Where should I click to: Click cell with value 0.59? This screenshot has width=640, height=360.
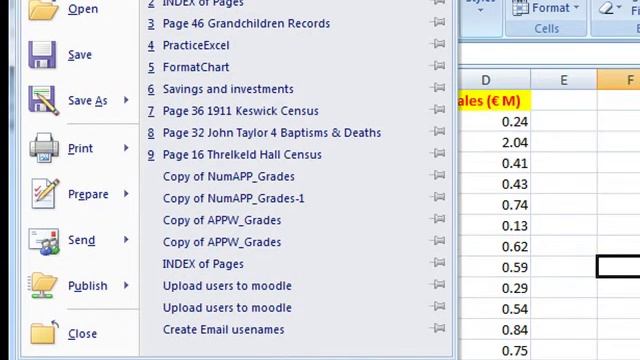[x=494, y=267]
